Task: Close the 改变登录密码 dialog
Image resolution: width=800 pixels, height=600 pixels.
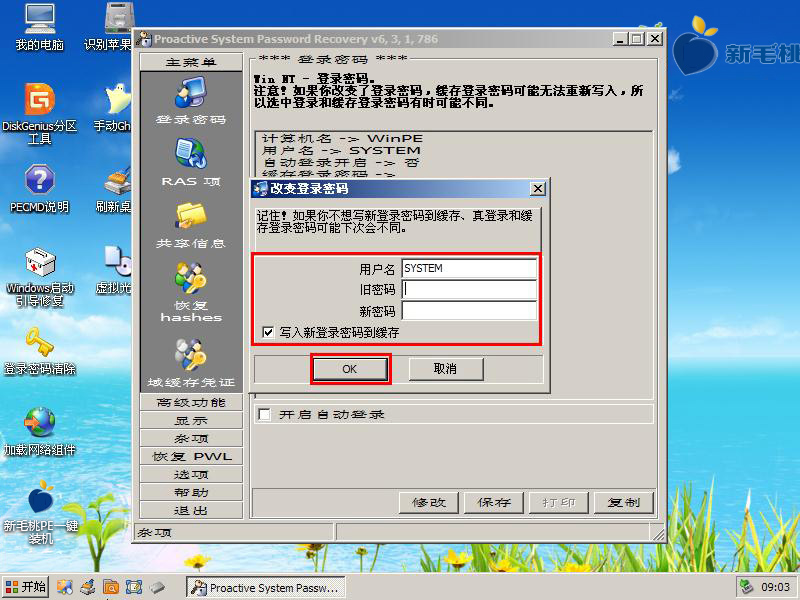Action: point(537,189)
